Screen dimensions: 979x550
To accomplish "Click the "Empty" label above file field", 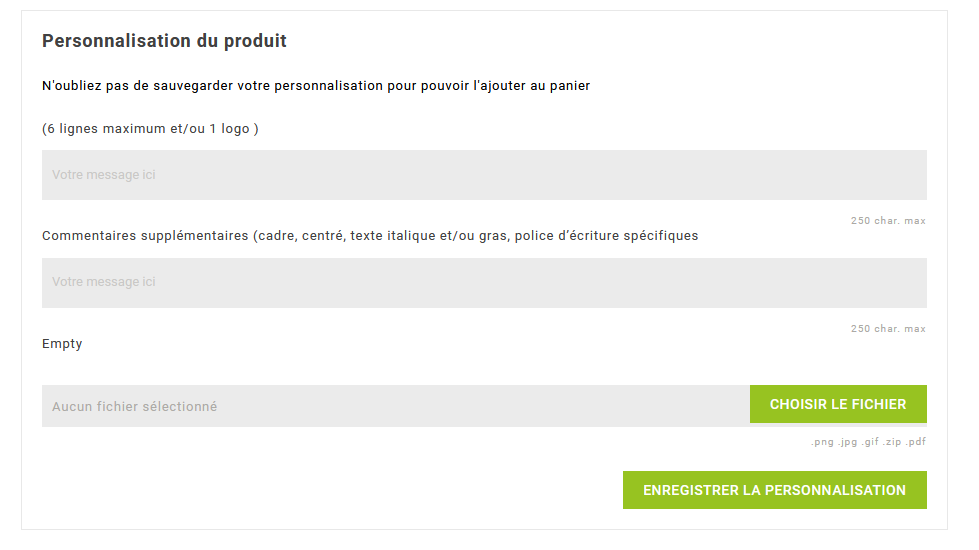I will coord(62,344).
